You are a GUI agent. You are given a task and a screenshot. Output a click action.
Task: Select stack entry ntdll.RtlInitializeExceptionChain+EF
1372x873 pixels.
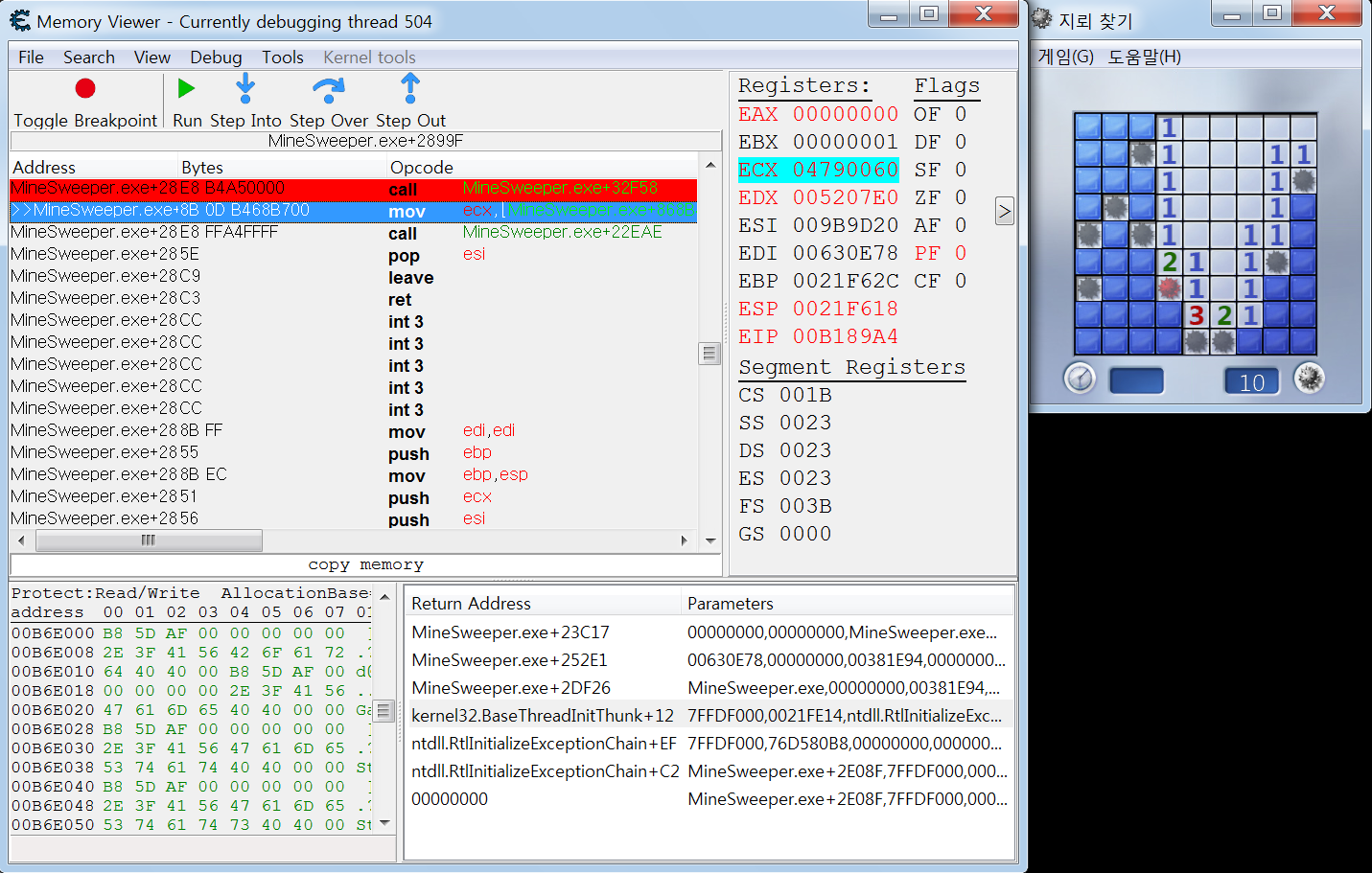click(709, 744)
